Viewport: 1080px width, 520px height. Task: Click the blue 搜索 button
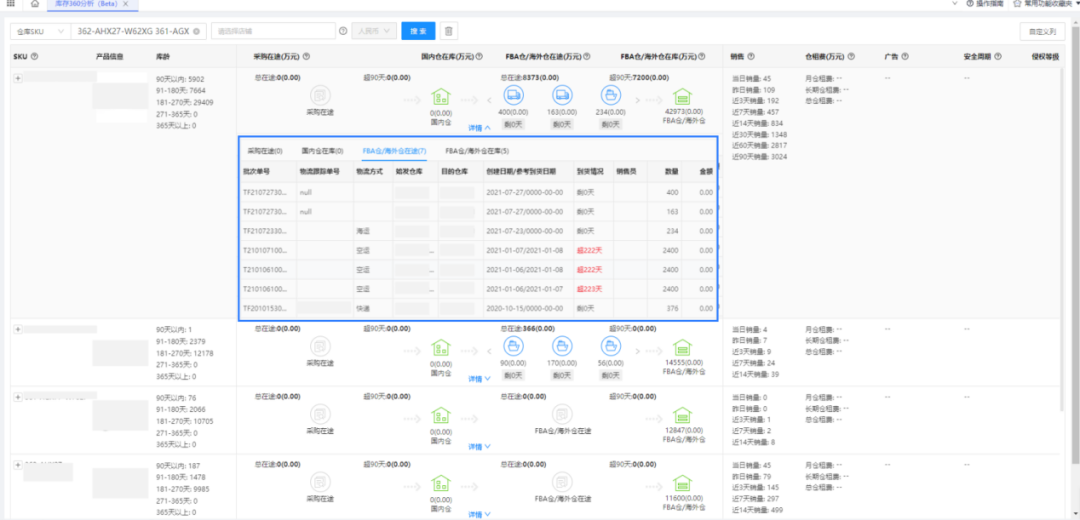418,32
